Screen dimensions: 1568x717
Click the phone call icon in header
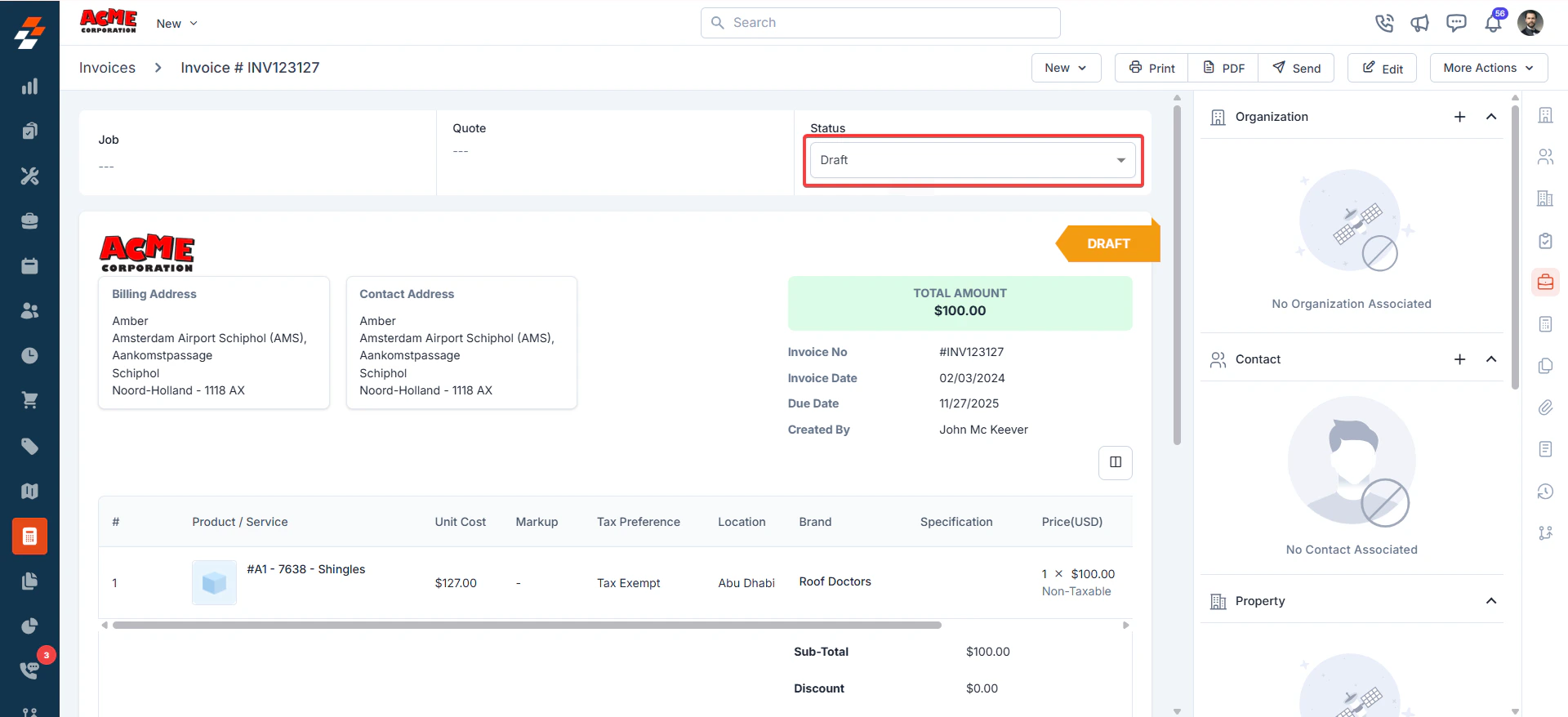point(1384,23)
